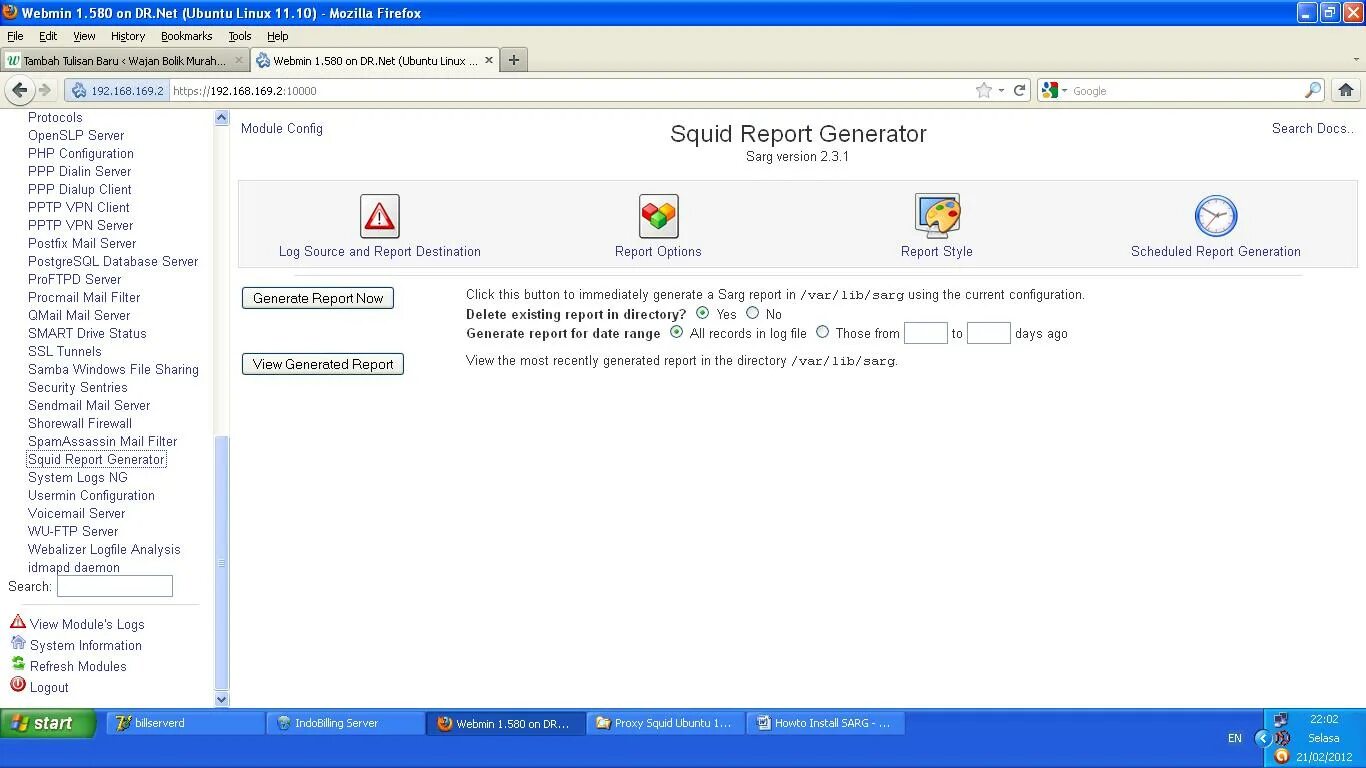Screen dimensions: 1366x768
Task: Open the Edit menu
Action: click(48, 36)
